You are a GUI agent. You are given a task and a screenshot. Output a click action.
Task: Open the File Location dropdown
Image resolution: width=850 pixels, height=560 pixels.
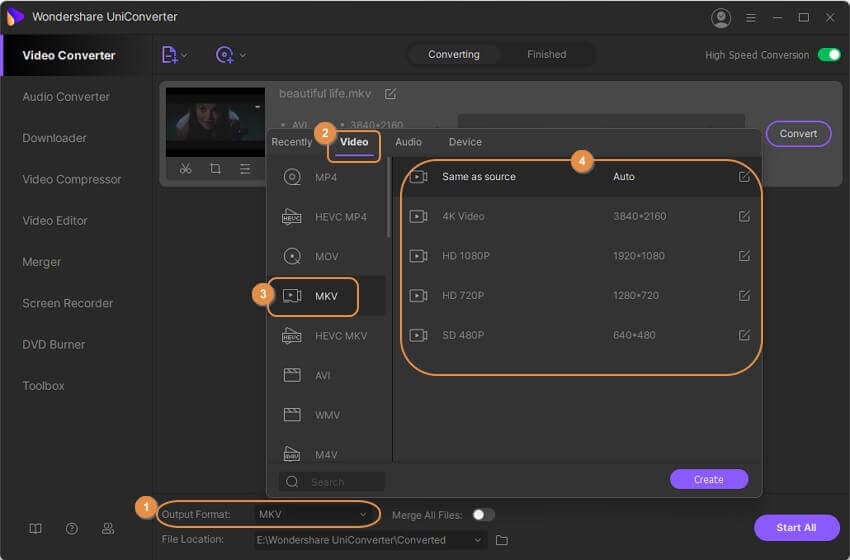(478, 540)
